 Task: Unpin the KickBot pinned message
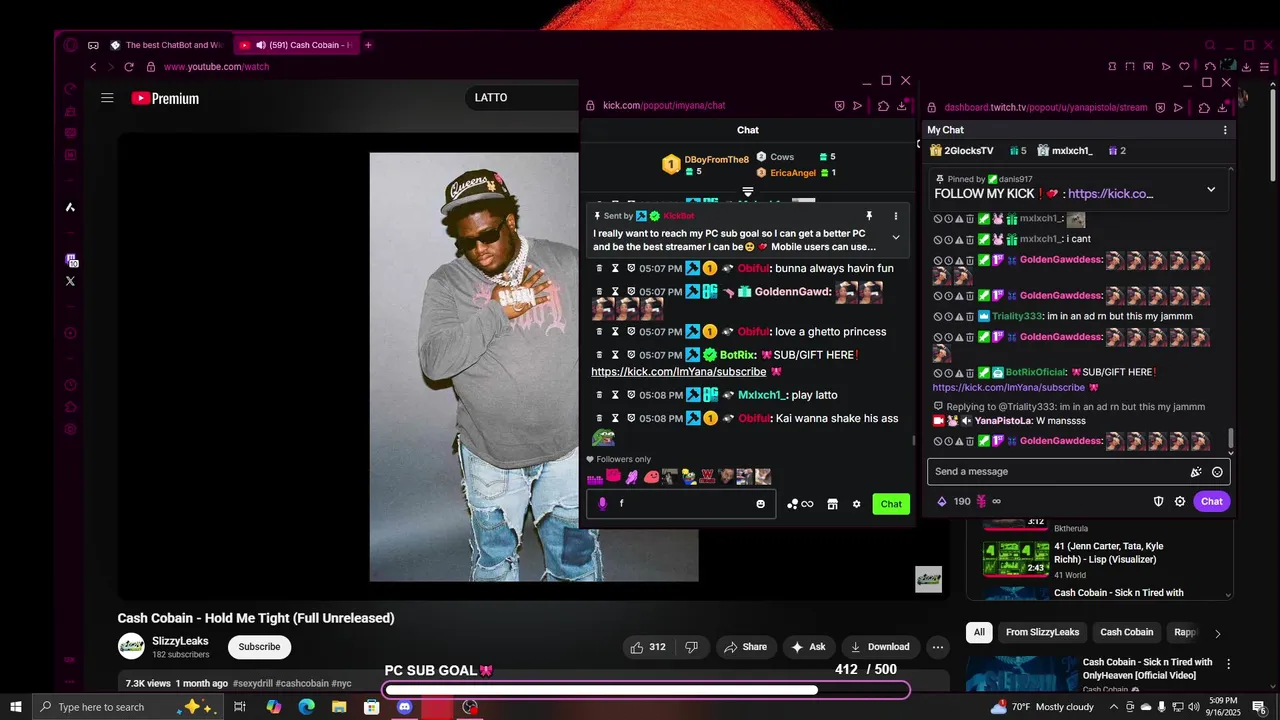coord(869,216)
